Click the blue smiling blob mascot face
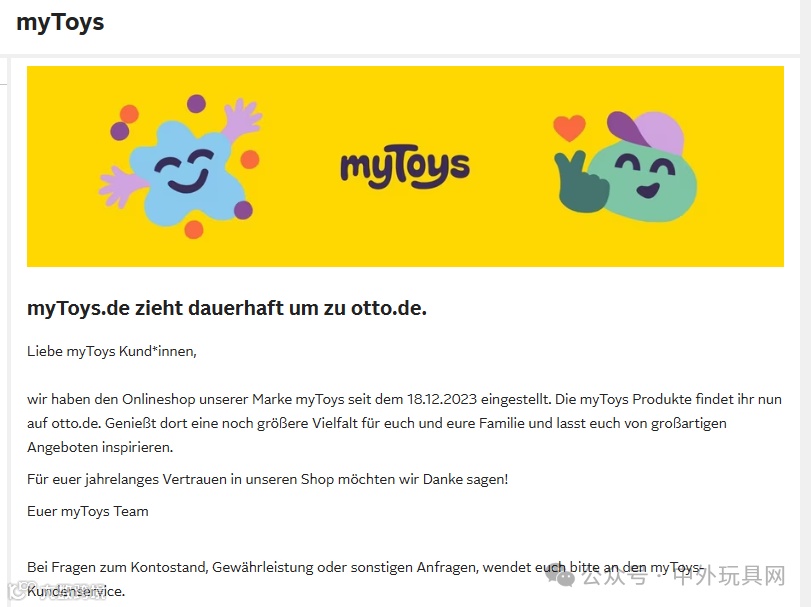Screen dimensions: 811x607 [x=184, y=172]
